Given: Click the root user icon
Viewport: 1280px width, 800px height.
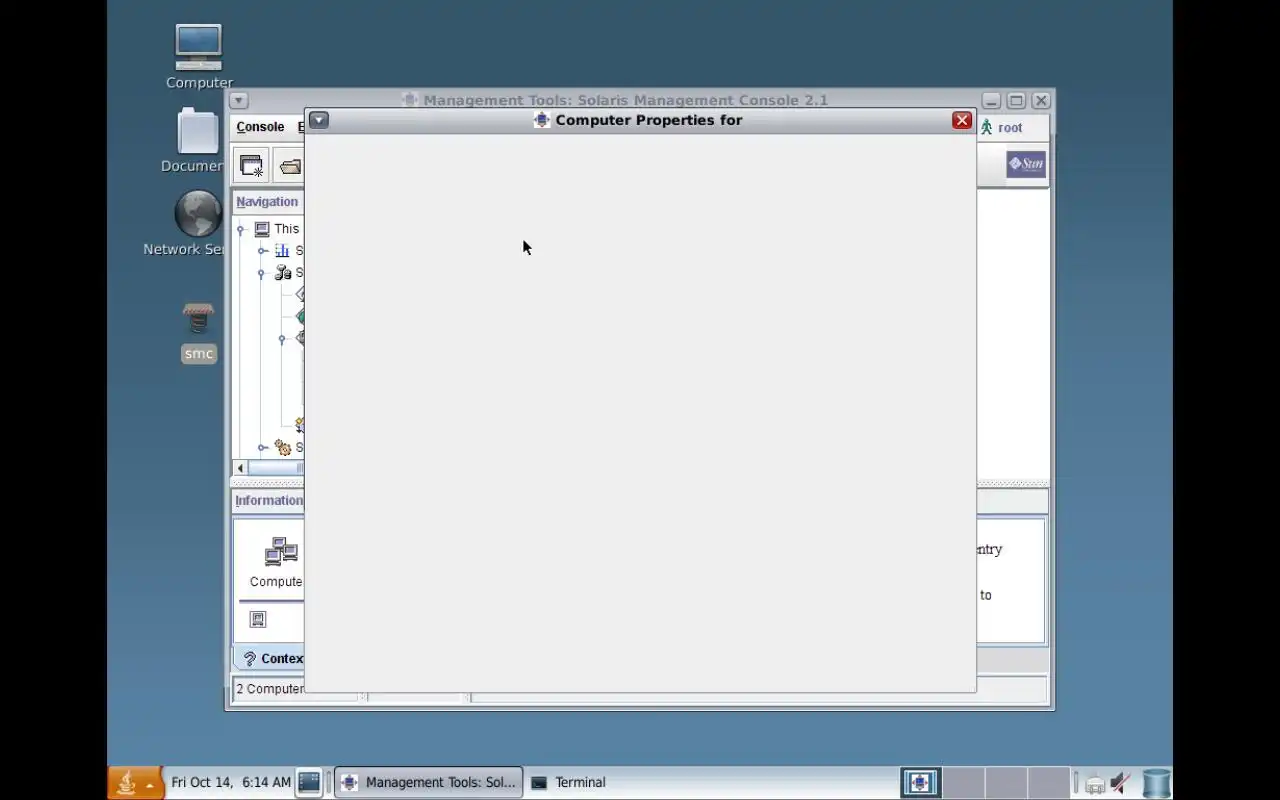Looking at the screenshot, I should [x=987, y=128].
